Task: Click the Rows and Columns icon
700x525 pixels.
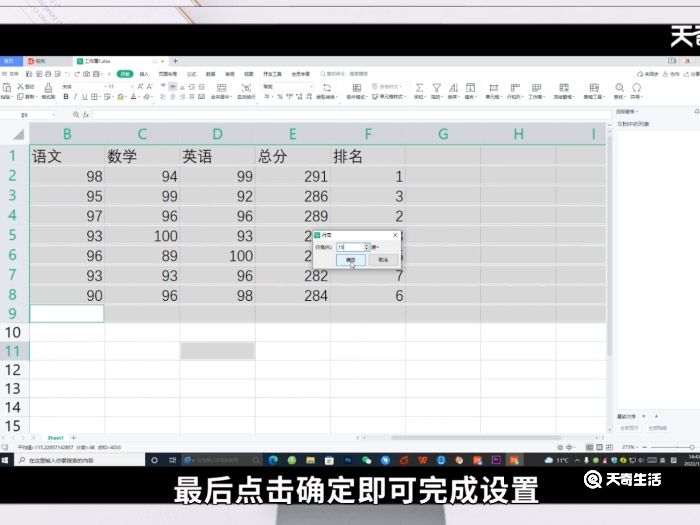Action: [515, 88]
